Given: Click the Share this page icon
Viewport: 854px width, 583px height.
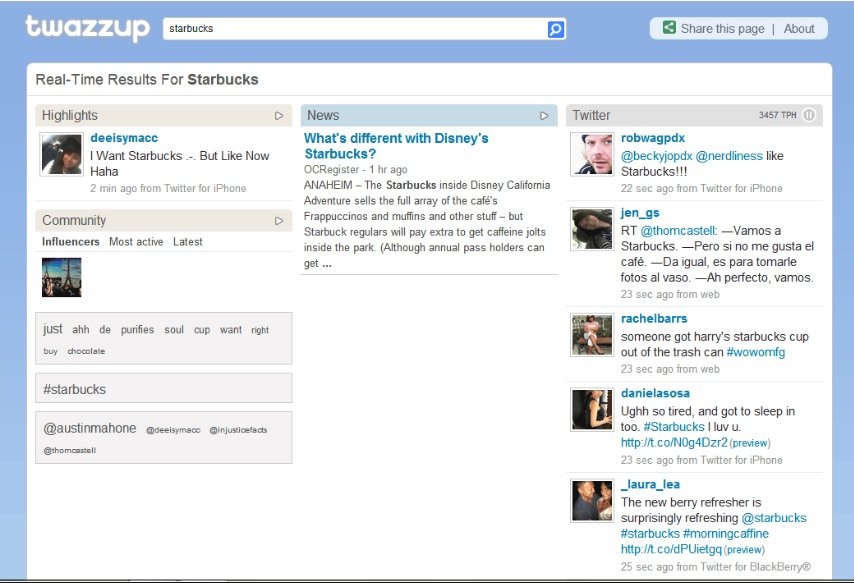Looking at the screenshot, I should (x=669, y=28).
